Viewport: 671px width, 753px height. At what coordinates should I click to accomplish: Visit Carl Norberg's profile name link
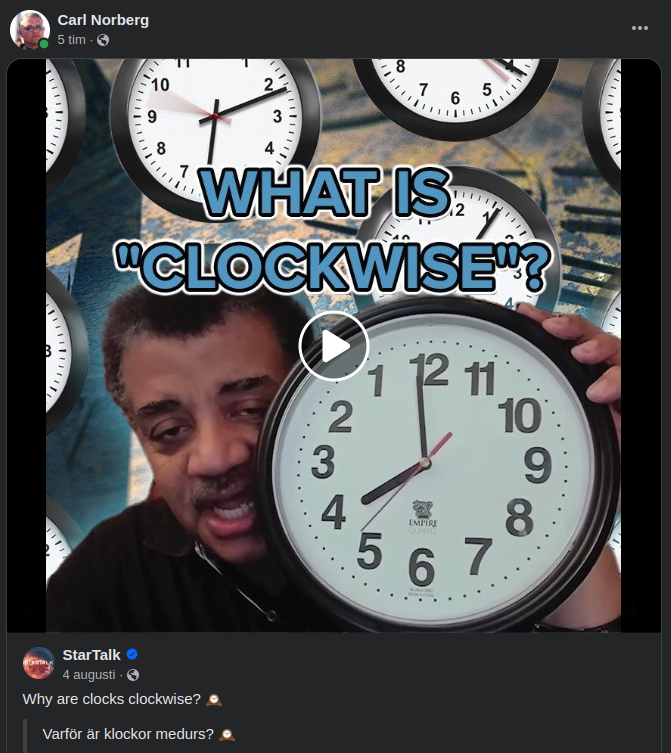pos(103,20)
